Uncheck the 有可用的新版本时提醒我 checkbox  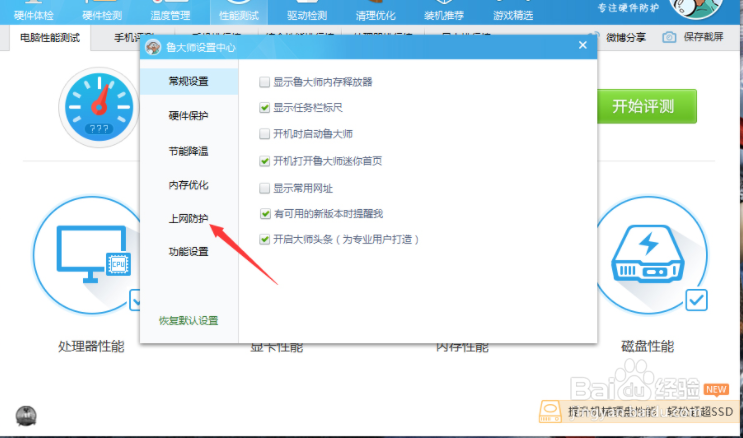coord(264,214)
